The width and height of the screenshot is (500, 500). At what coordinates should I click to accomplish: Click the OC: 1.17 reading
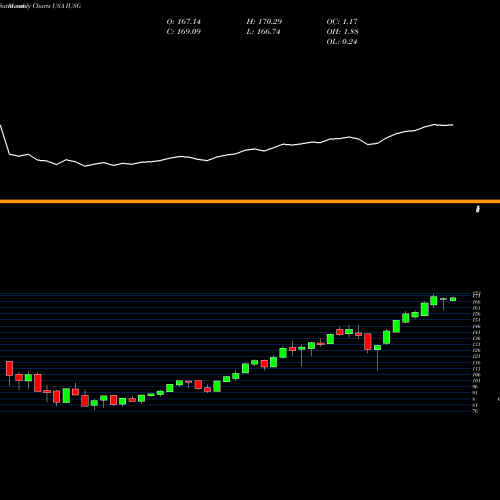point(342,22)
